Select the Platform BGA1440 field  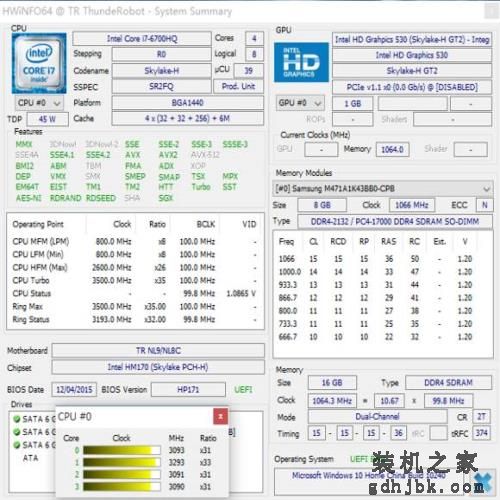pos(188,103)
